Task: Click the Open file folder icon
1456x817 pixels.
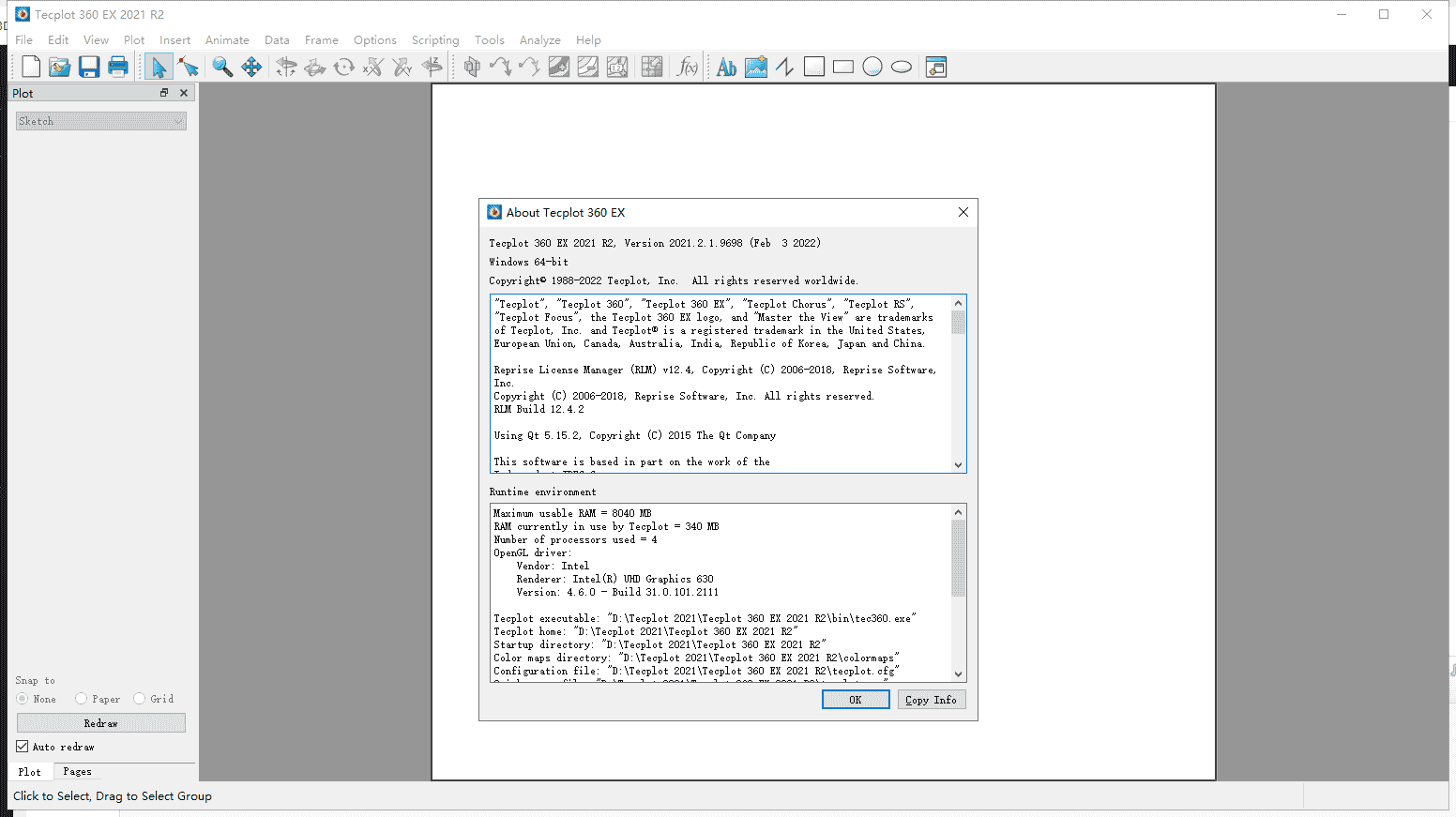Action: click(x=60, y=67)
